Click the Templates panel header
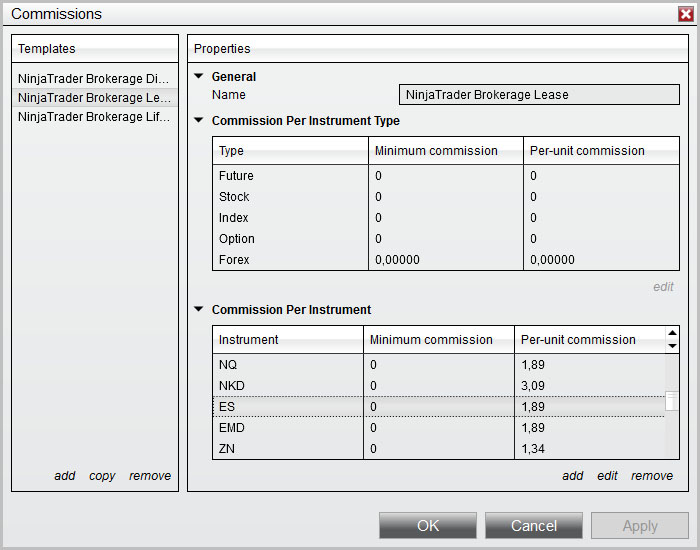Viewport: 700px width, 550px height. click(x=95, y=48)
